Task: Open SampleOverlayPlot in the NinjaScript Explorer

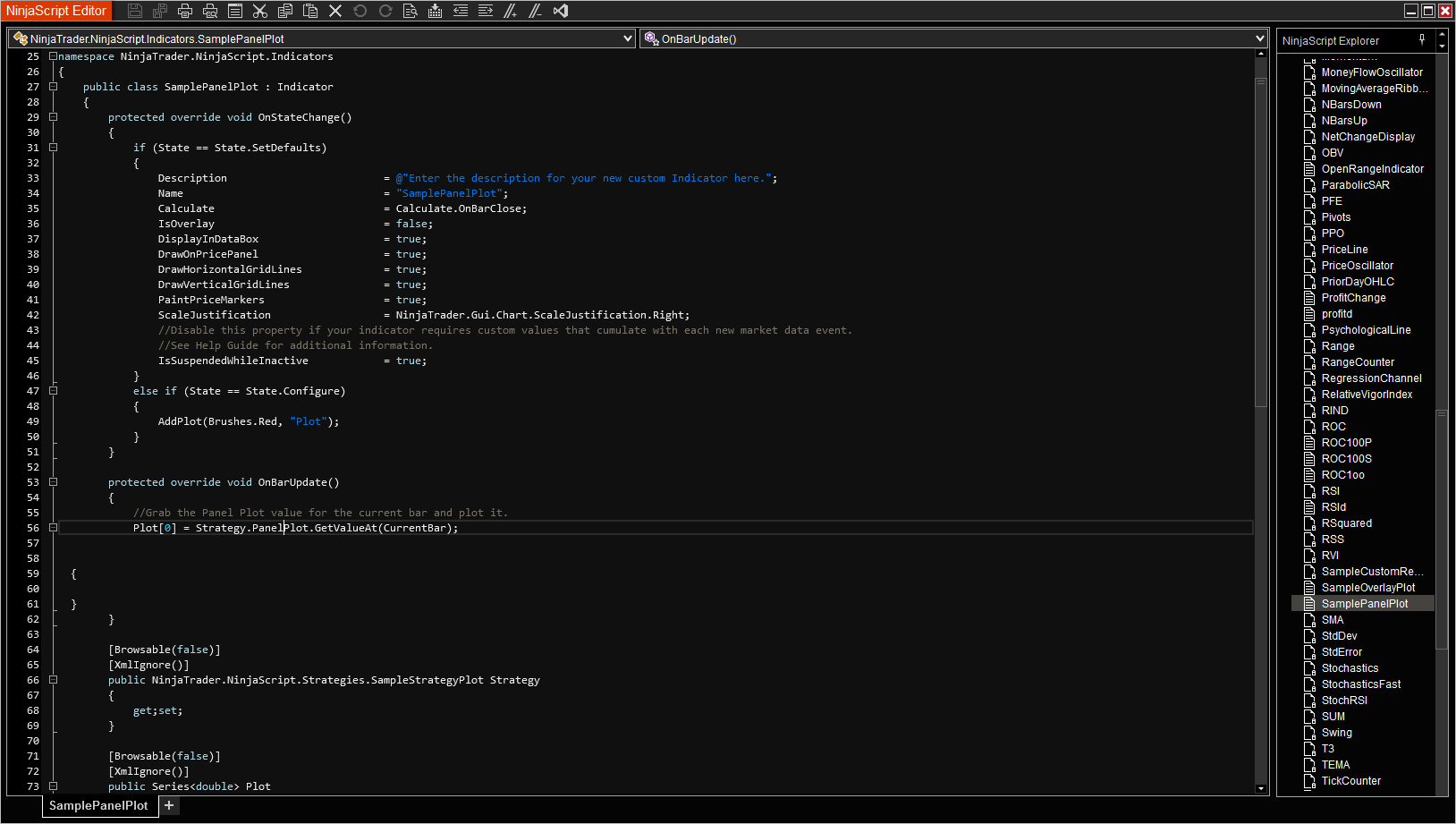Action: (x=1367, y=588)
